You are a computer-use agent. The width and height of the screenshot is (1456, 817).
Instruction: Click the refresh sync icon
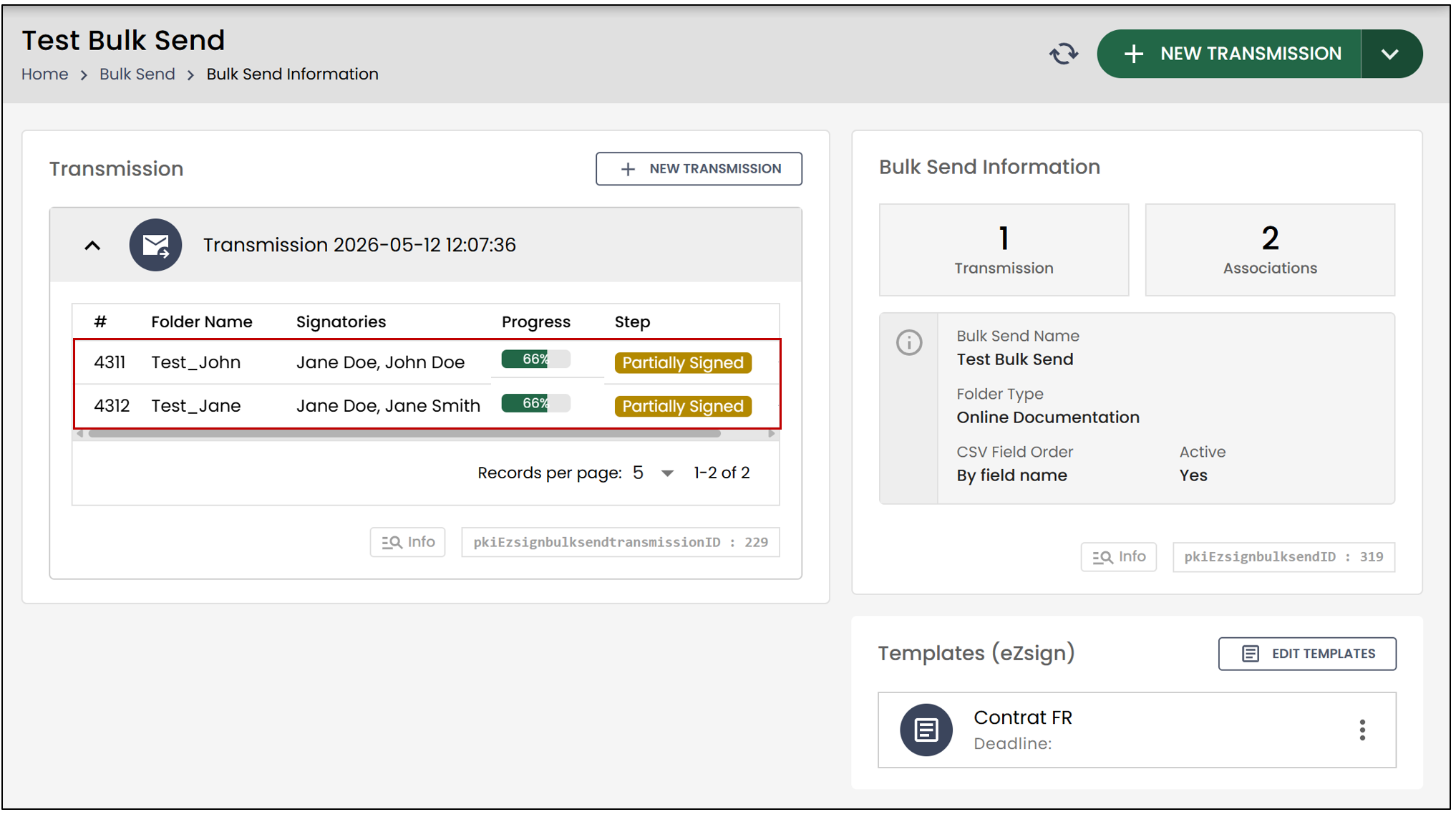(x=1063, y=54)
